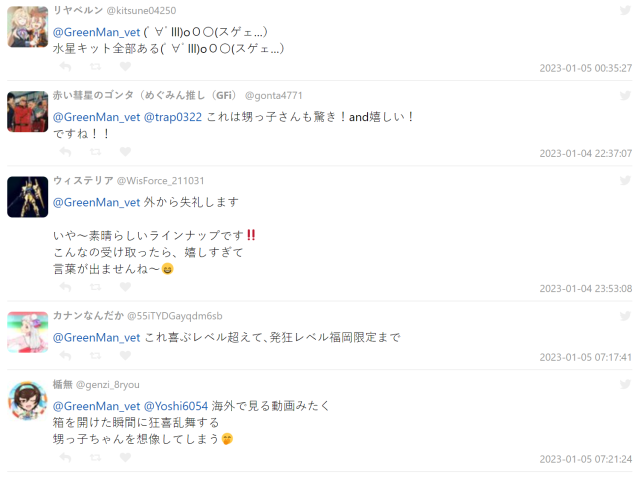Viewport: 640px width, 478px height.
Task: Open @GreenMan_vet mention in WisForce tweet
Action: pyautogui.click(x=96, y=202)
